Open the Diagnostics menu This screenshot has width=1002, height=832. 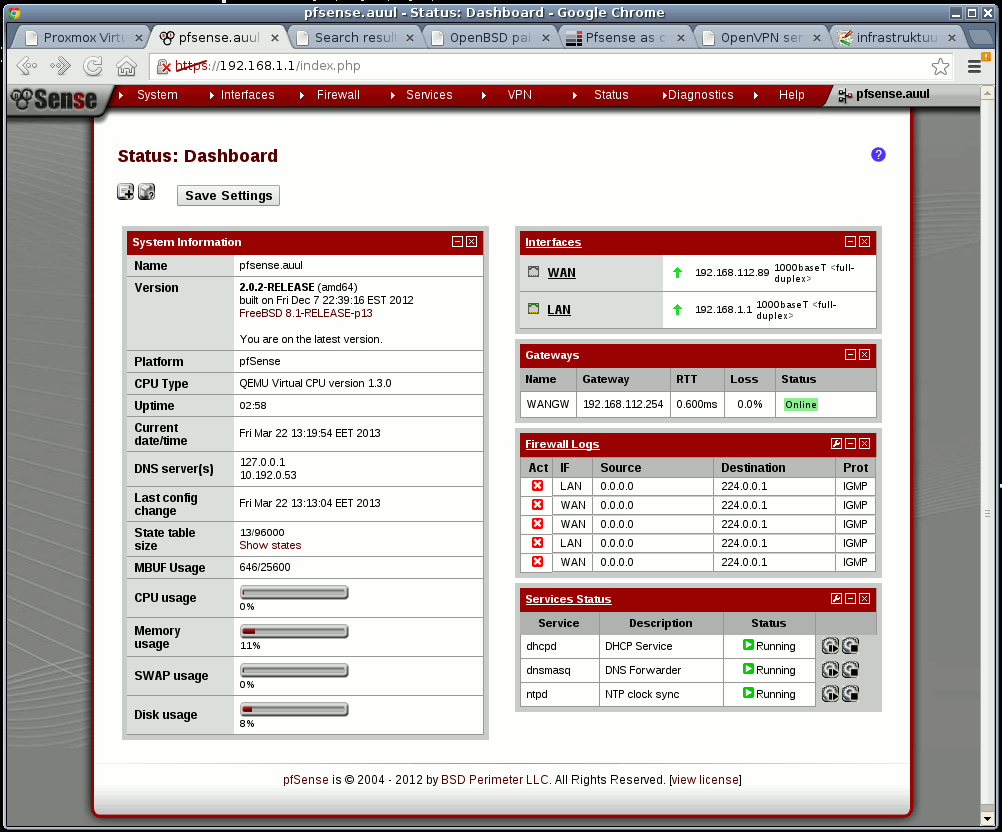(700, 95)
